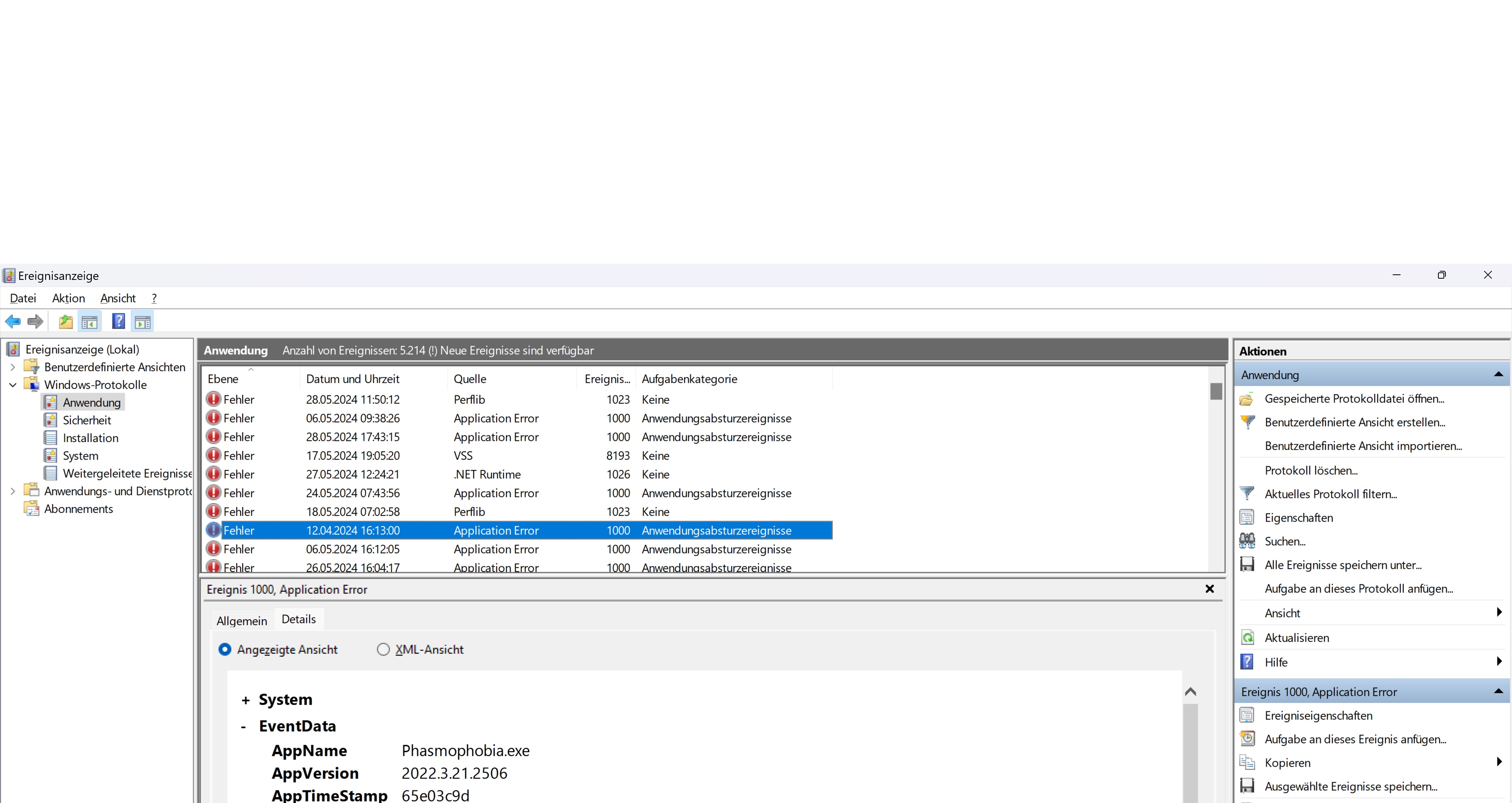Viewport: 1512px width, 803px height.
Task: Click the green Aktualisieren refresh icon
Action: click(1247, 637)
